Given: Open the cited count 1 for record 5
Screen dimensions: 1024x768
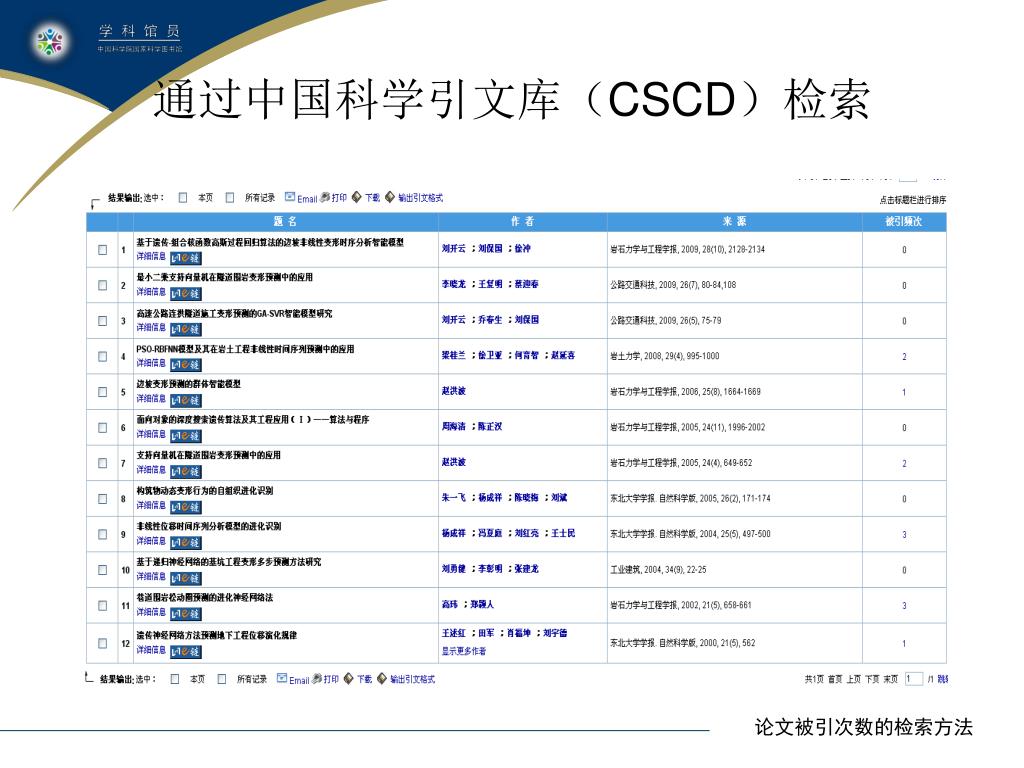Looking at the screenshot, I should tap(904, 392).
